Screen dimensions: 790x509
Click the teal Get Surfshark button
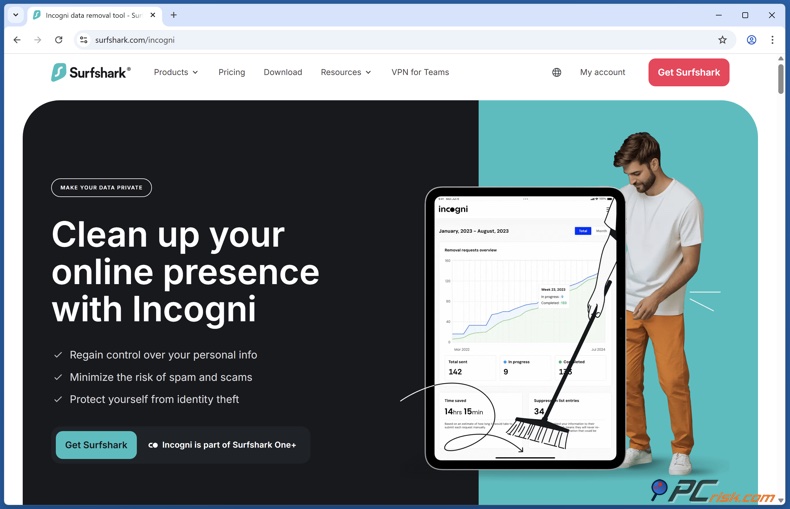tap(96, 445)
